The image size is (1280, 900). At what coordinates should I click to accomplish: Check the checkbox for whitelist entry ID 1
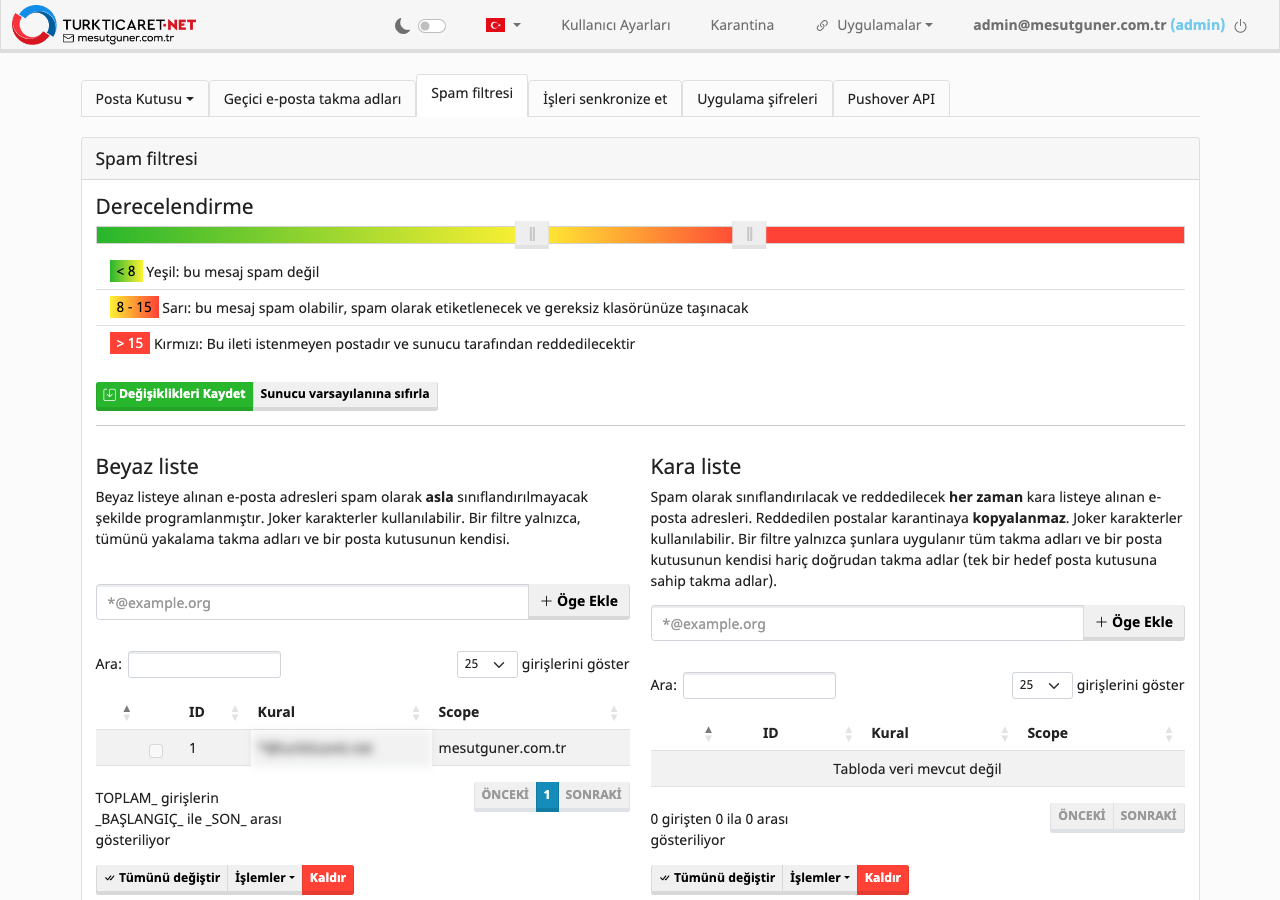point(156,750)
